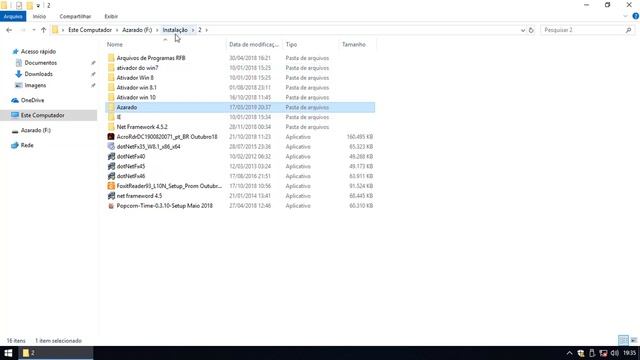Image resolution: width=640 pixels, height=360 pixels.
Task: Select the dotNetFx46 installer icon
Action: [111, 176]
